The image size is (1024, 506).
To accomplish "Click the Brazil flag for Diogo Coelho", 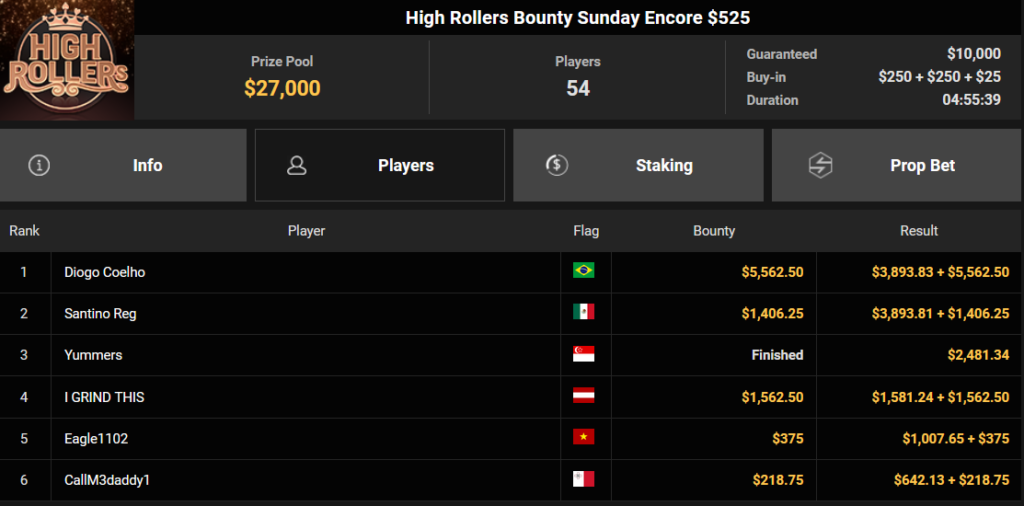I will (583, 271).
